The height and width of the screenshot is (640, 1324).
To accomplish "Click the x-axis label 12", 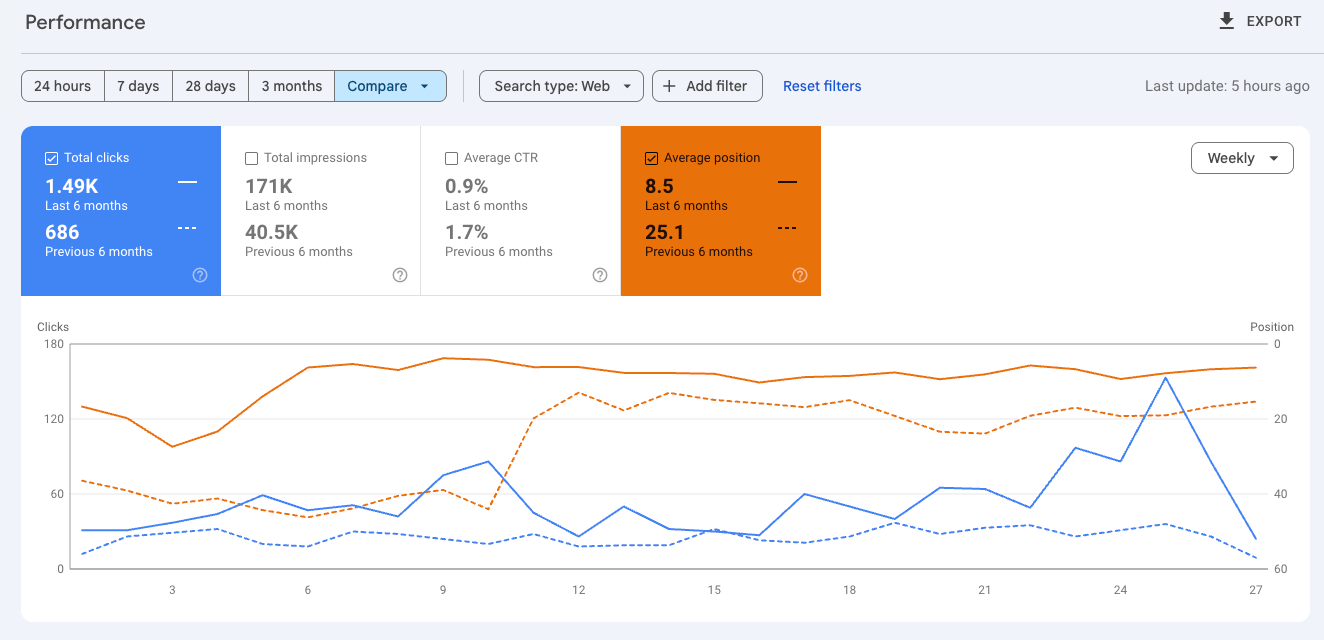I will (579, 590).
